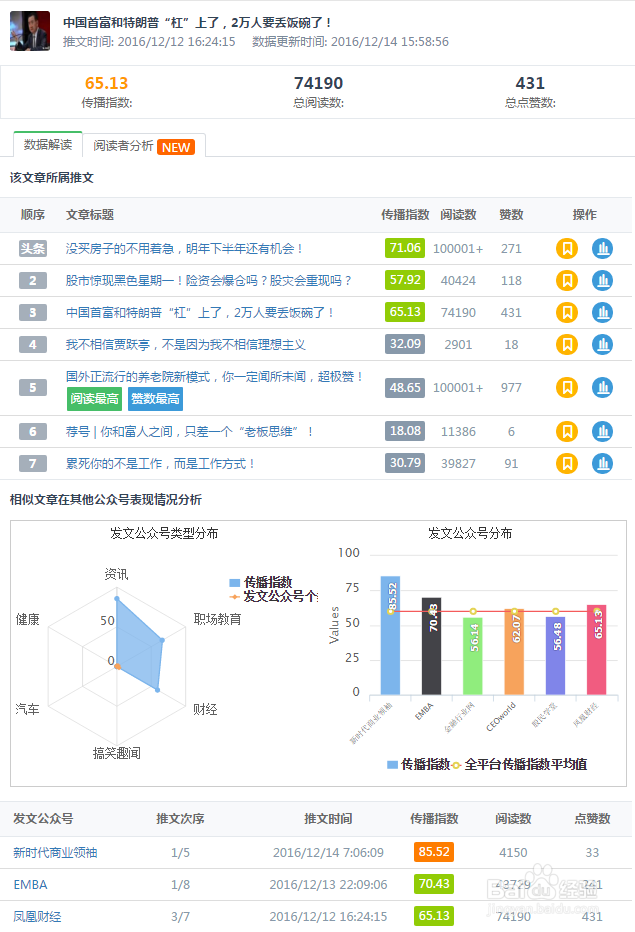
Task: Click the 阅读最高 green badge
Action: pyautogui.click(x=95, y=399)
